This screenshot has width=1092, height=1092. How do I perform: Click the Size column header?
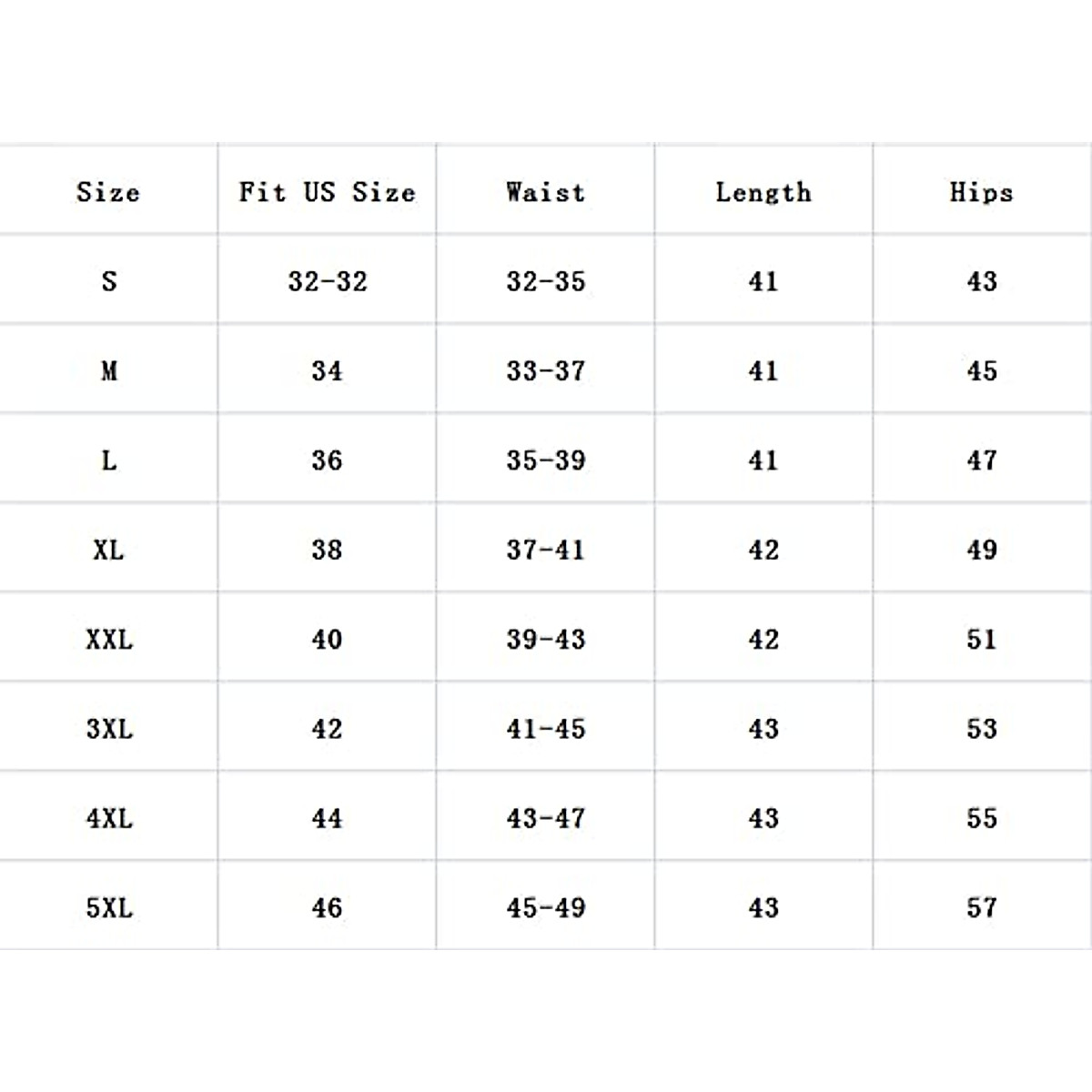[108, 192]
